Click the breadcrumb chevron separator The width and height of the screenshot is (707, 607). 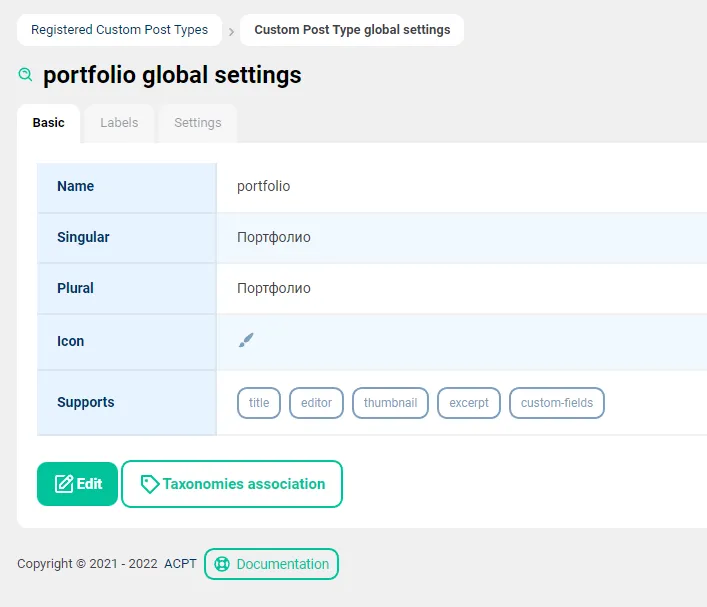(231, 31)
